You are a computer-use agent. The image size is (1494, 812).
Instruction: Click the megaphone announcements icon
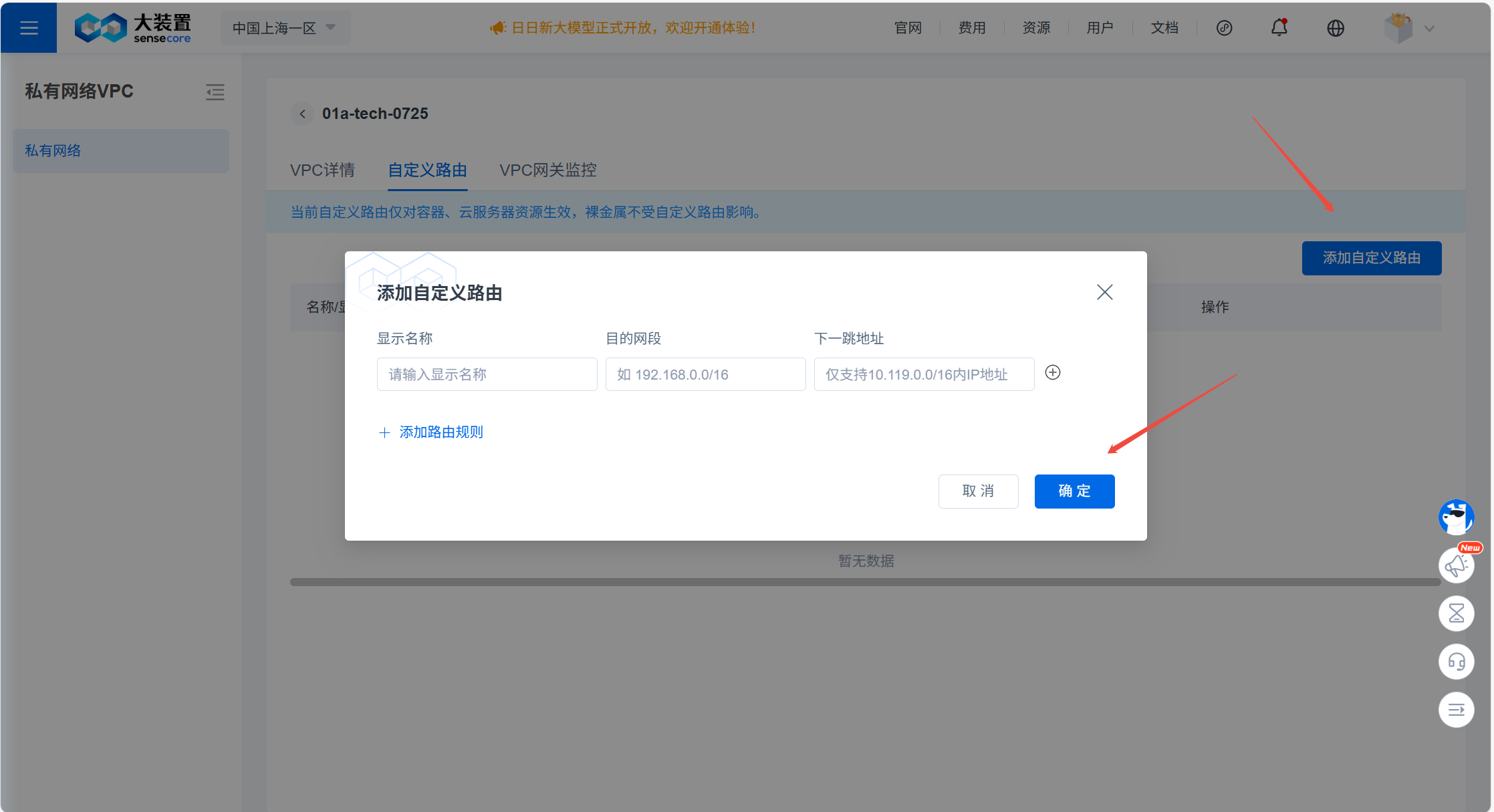pyautogui.click(x=1456, y=565)
